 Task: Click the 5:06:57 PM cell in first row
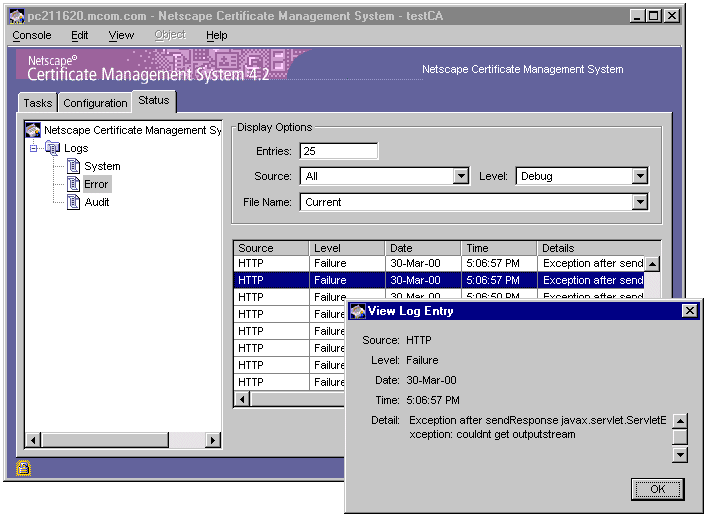(499, 263)
